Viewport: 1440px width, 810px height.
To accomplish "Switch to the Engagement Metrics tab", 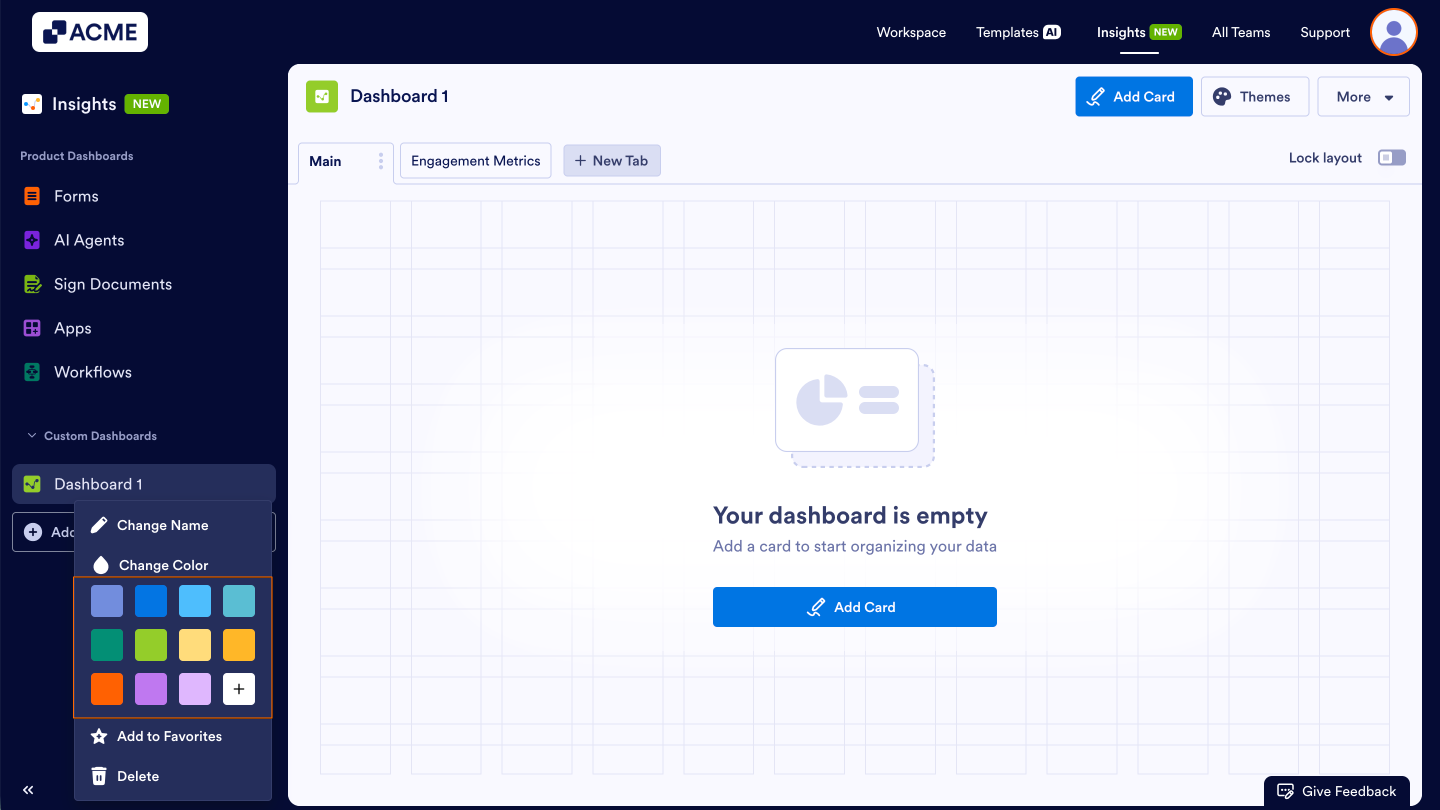I will pyautogui.click(x=475, y=160).
